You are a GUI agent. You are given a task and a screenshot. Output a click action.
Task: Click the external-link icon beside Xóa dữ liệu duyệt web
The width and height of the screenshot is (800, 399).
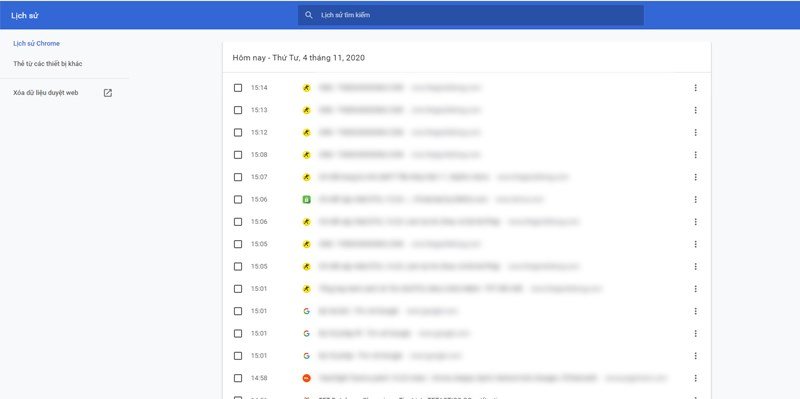[x=108, y=93]
